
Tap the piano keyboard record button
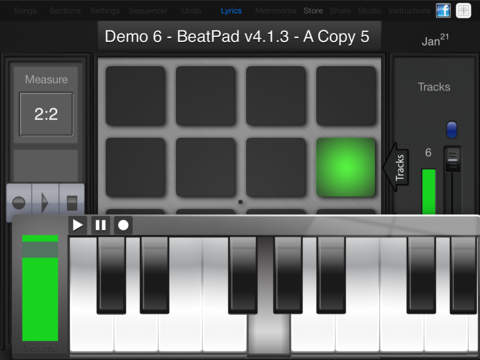(x=123, y=225)
